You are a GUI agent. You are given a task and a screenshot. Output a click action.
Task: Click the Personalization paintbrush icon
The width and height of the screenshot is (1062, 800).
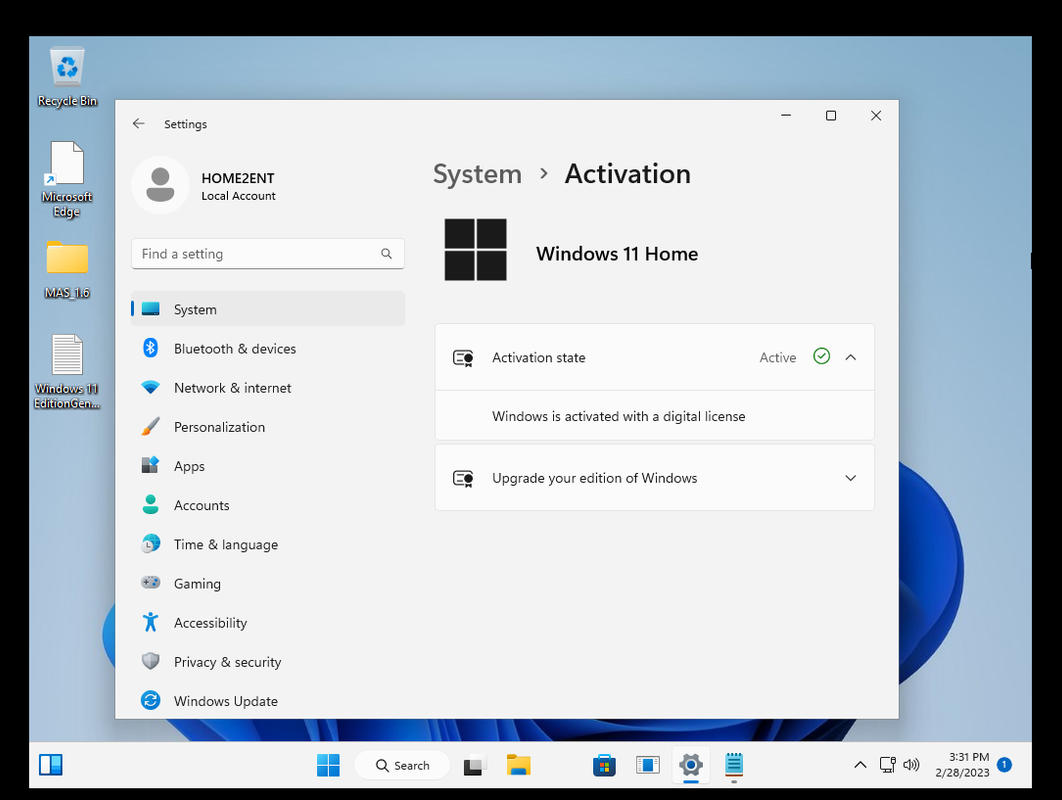click(150, 426)
